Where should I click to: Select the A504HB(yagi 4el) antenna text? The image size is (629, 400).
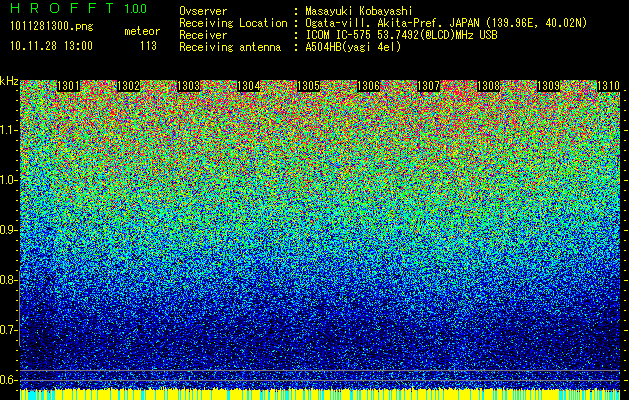click(x=353, y=47)
